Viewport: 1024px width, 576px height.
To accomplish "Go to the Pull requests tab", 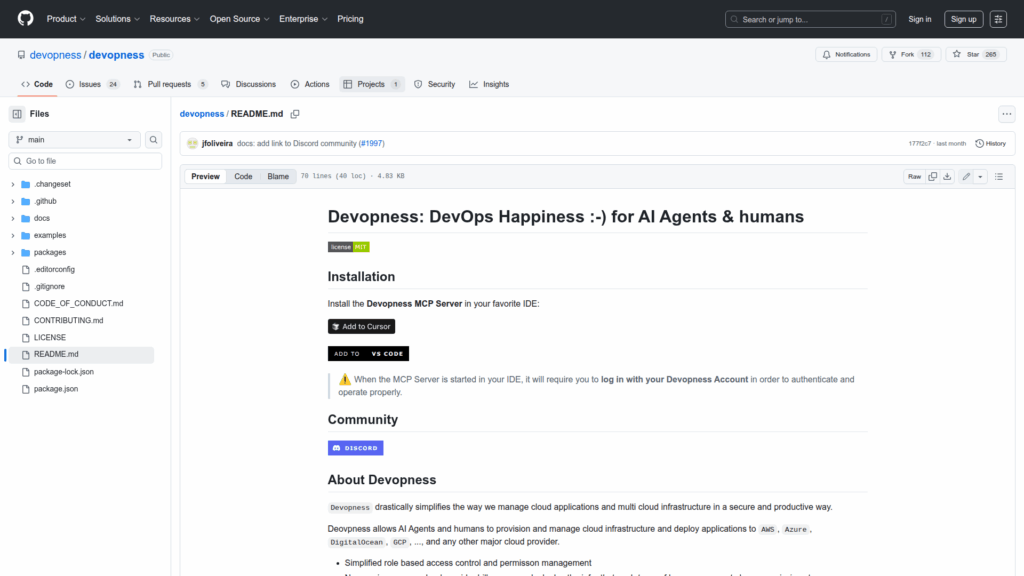I will (x=170, y=84).
